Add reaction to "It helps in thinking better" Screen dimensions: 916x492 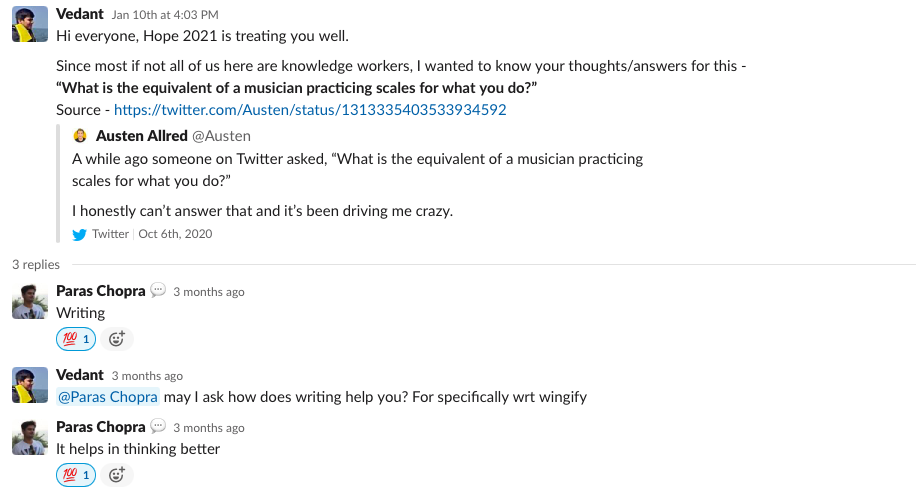117,475
